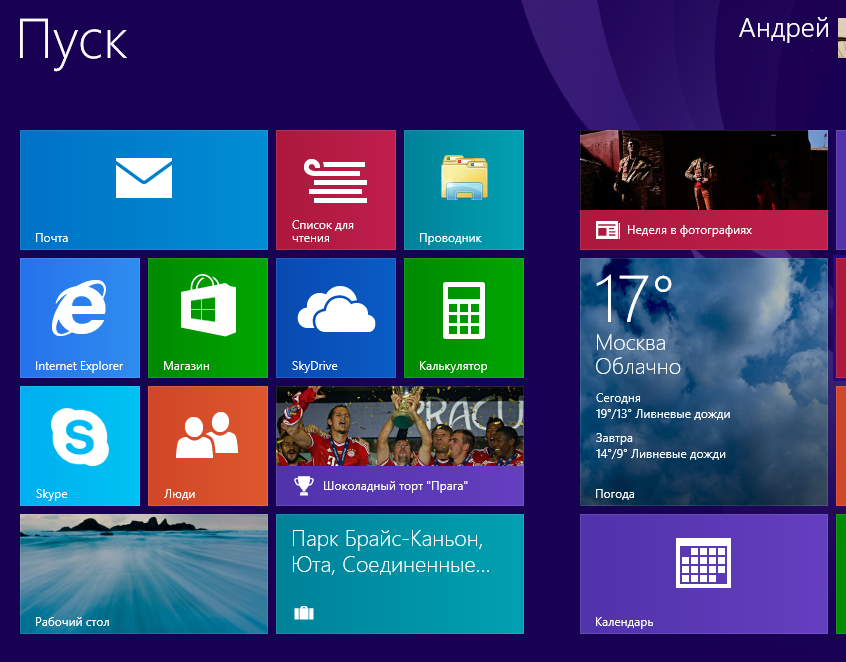Click the newspaper icon beside Неделя в фотографиях
846x662 pixels.
[x=608, y=230]
